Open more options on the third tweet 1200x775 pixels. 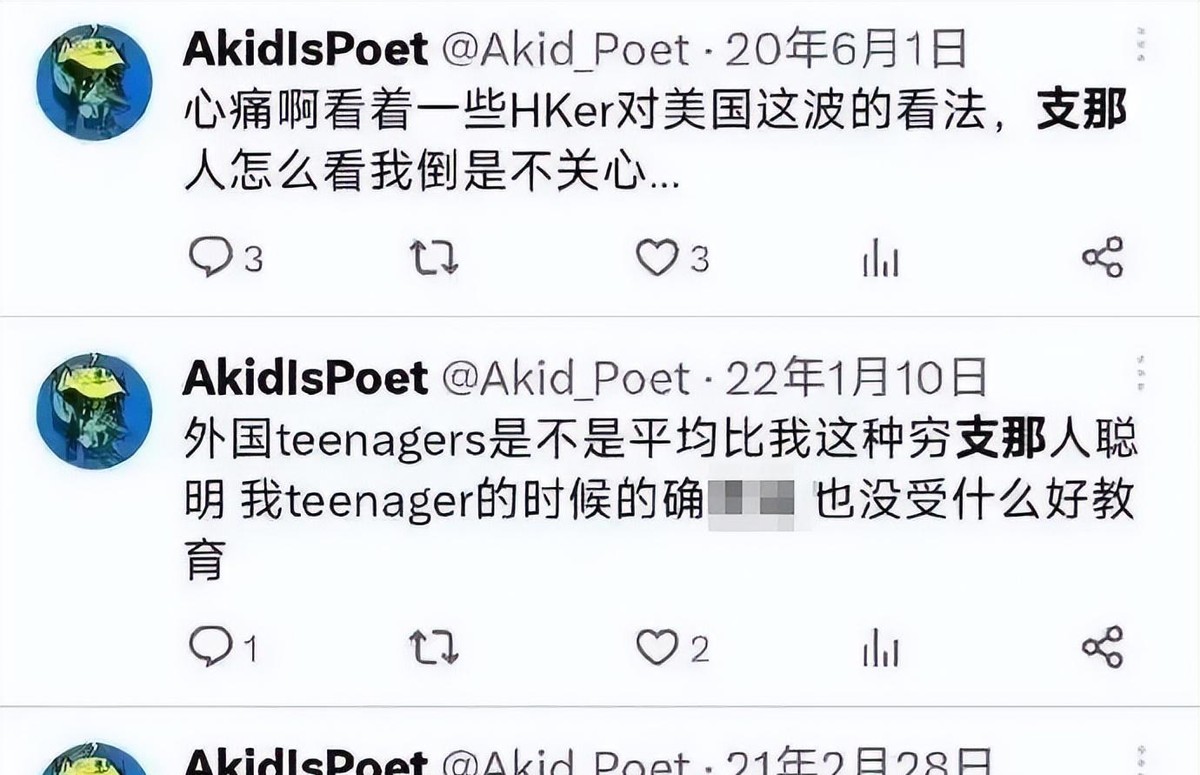tap(1140, 760)
